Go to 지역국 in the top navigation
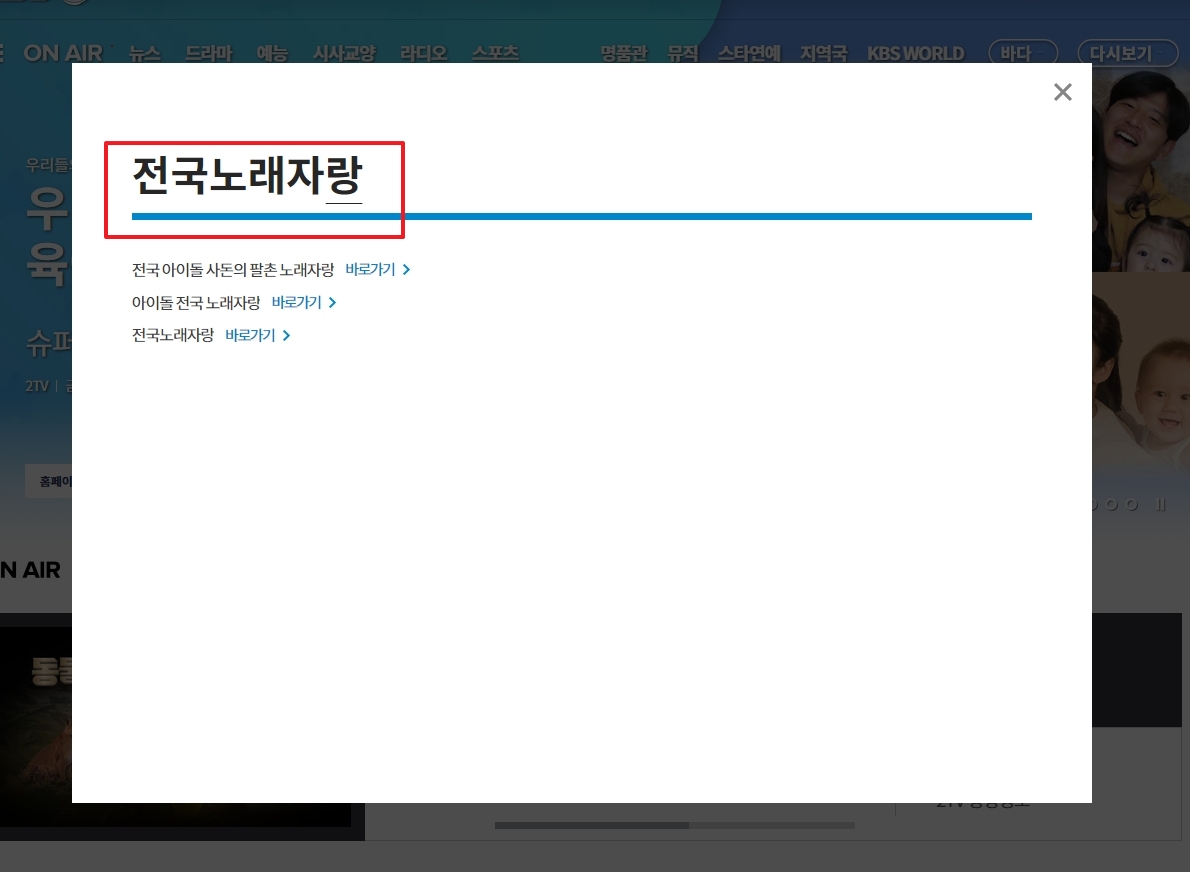 pos(823,53)
